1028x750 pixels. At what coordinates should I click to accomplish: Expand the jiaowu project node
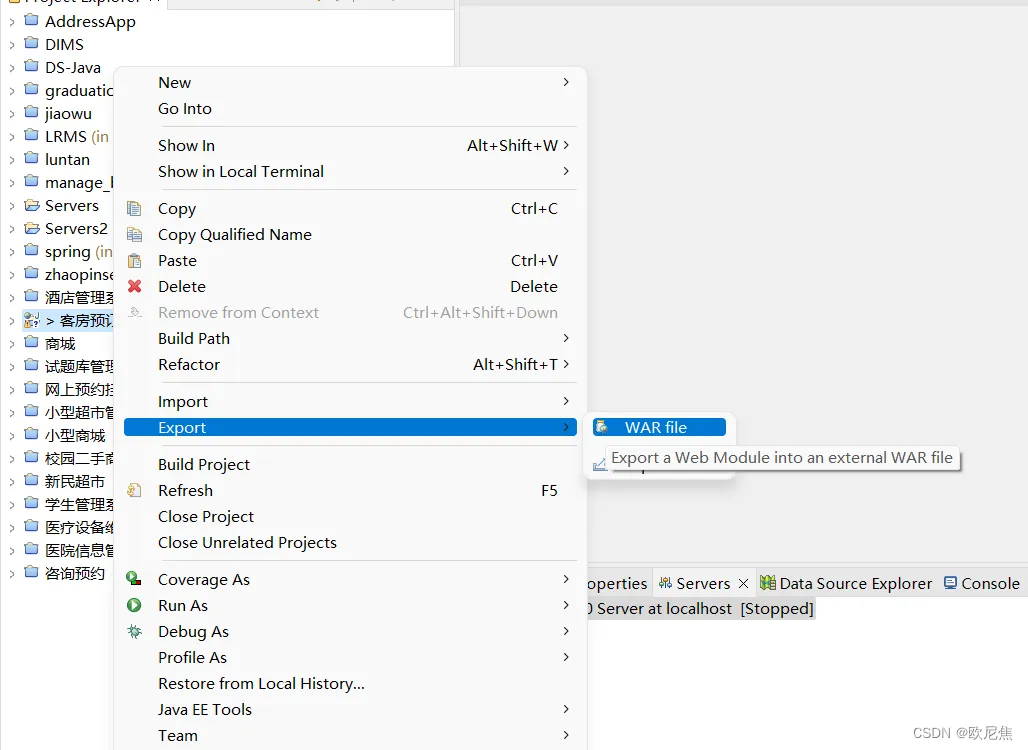(x=12, y=114)
